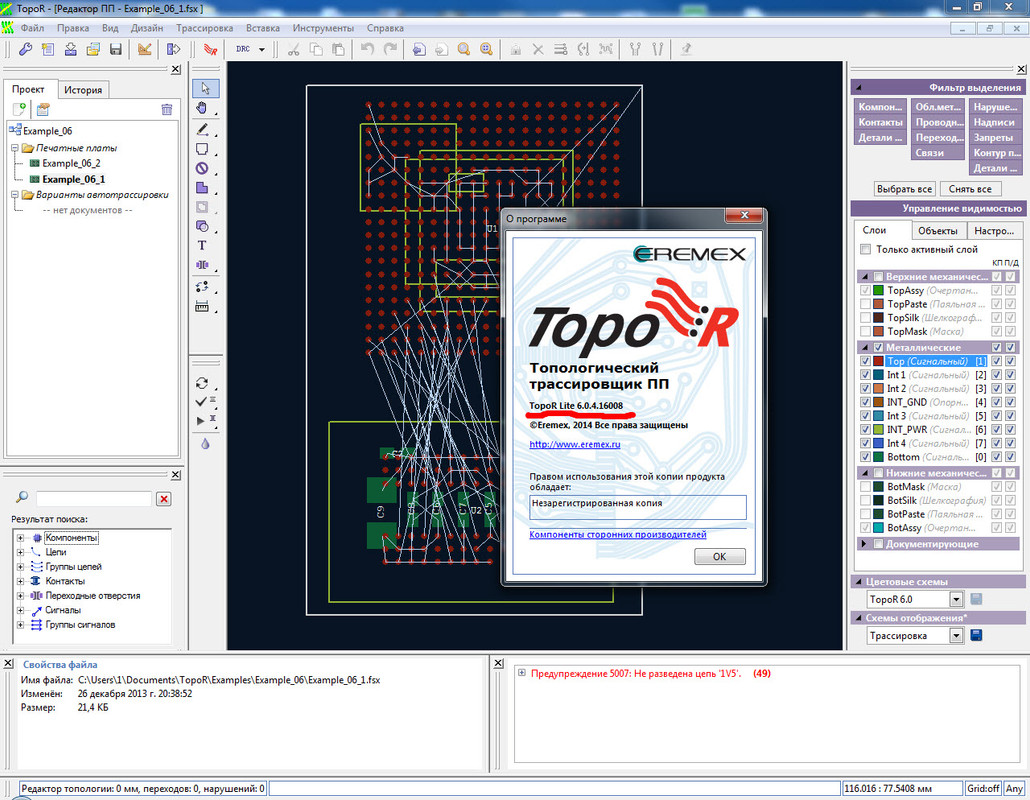Screen dimensions: 1030x800
Task: Open the www.eremex.ru link
Action: (x=575, y=444)
